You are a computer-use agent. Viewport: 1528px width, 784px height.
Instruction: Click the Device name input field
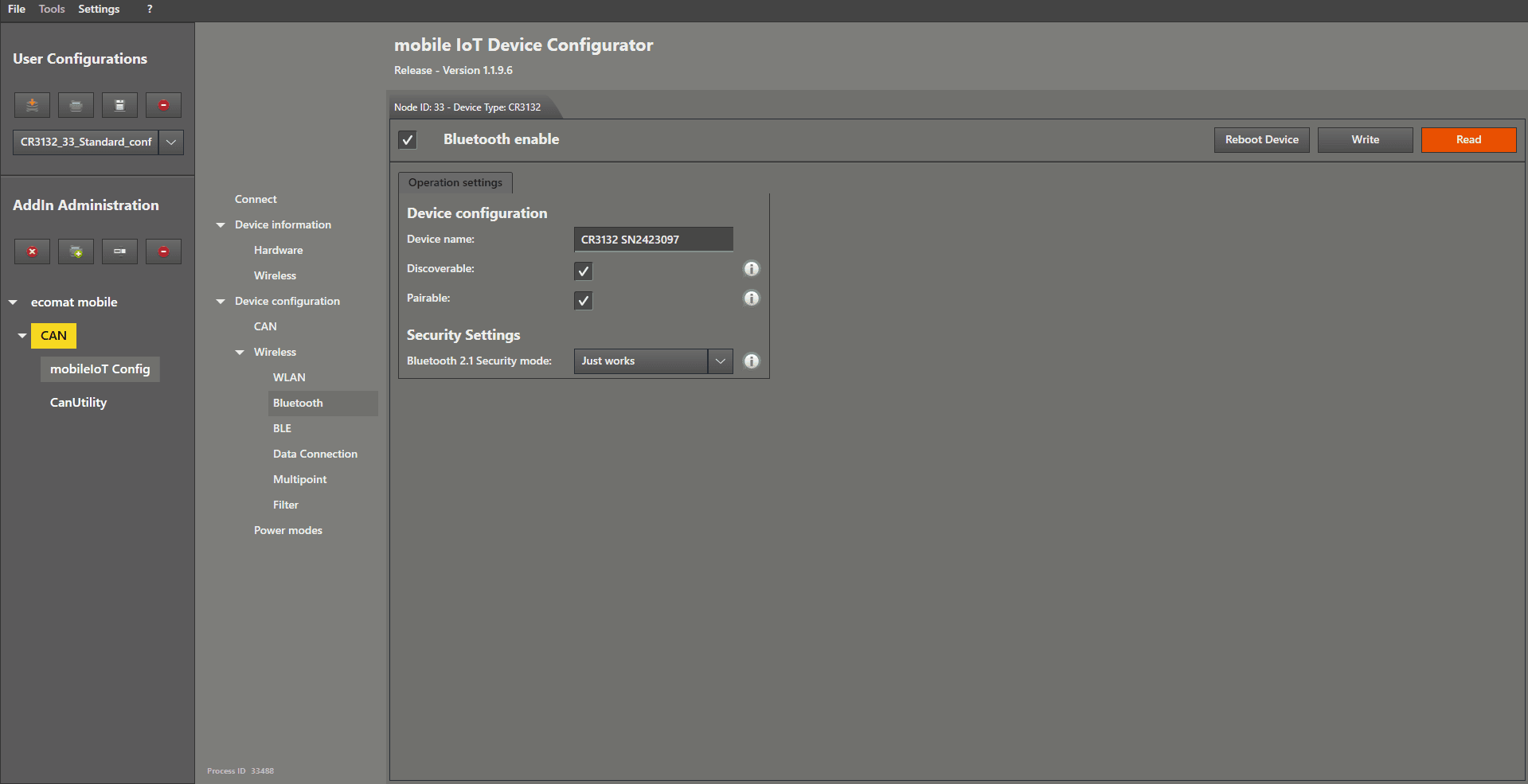(653, 240)
